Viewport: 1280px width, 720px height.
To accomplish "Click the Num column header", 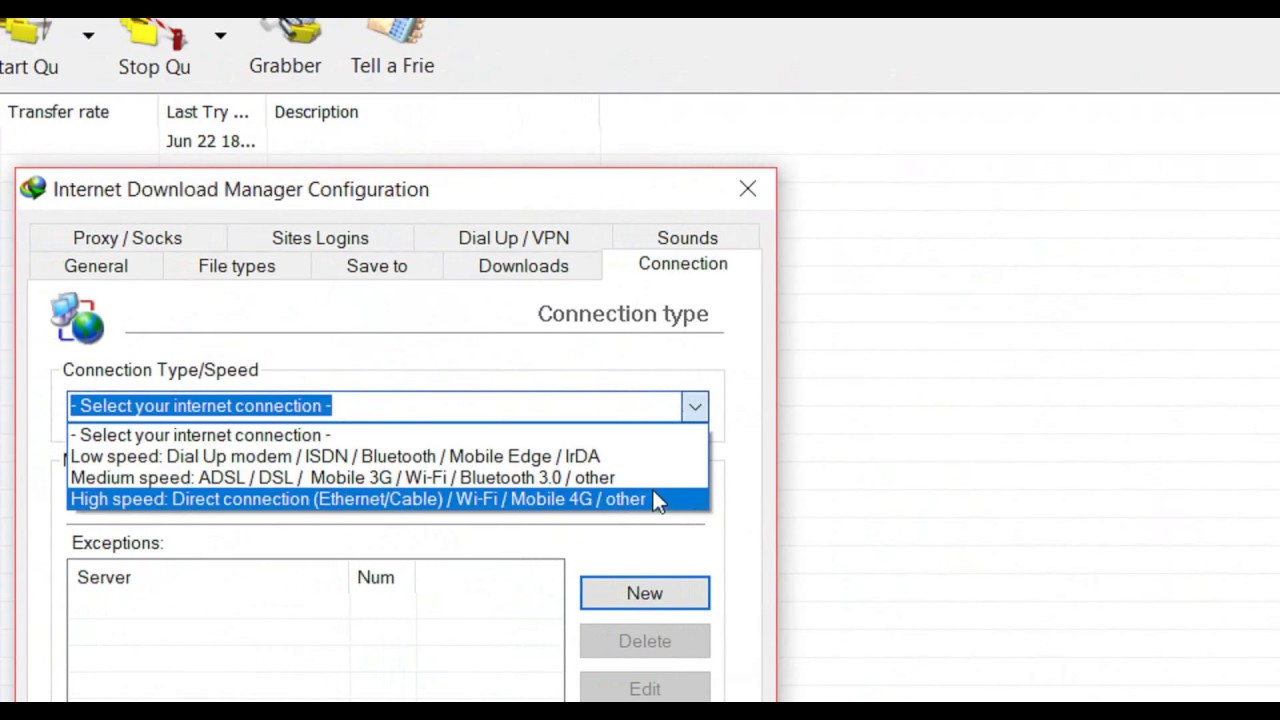I will click(381, 577).
